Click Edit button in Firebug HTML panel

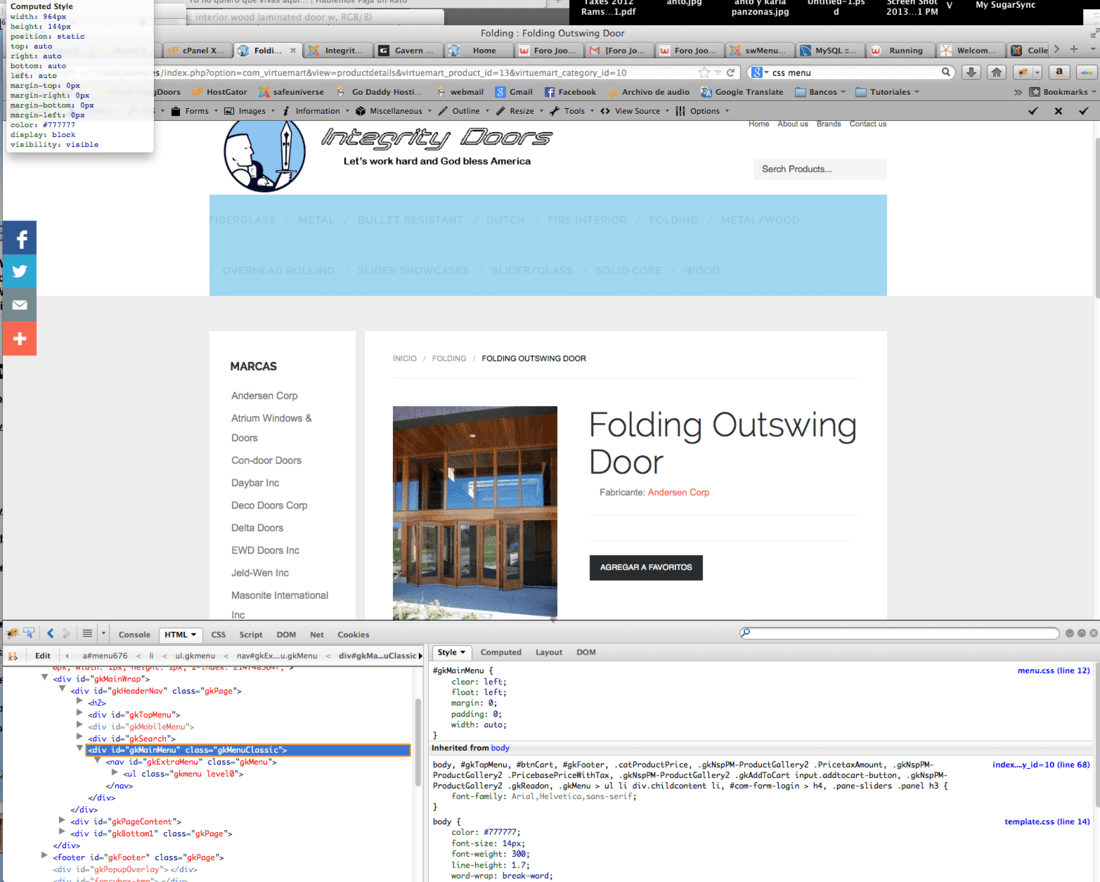click(x=43, y=656)
